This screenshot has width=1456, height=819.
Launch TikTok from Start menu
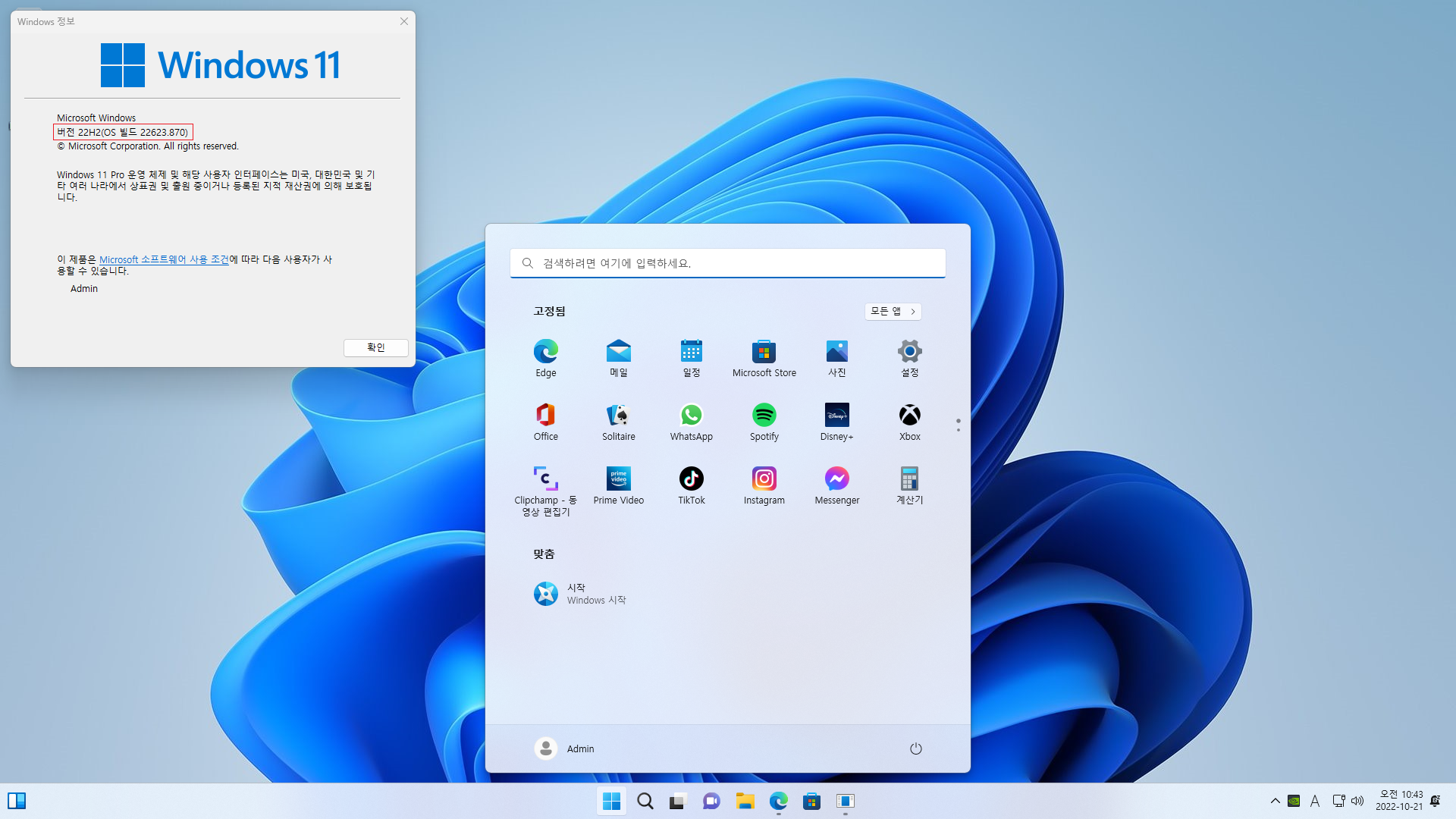pos(691,479)
